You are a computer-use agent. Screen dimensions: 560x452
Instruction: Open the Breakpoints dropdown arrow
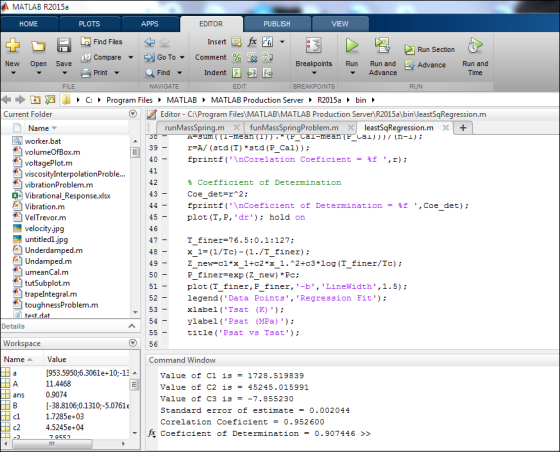tap(314, 73)
